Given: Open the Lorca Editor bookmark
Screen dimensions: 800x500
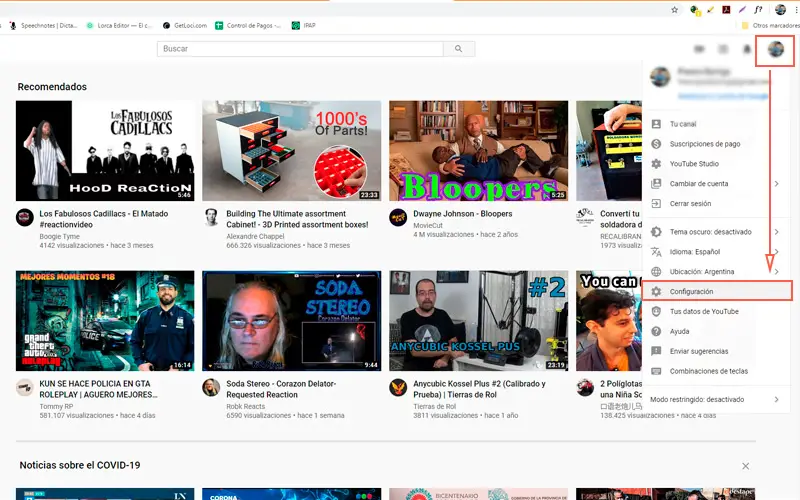Looking at the screenshot, I should (119, 26).
